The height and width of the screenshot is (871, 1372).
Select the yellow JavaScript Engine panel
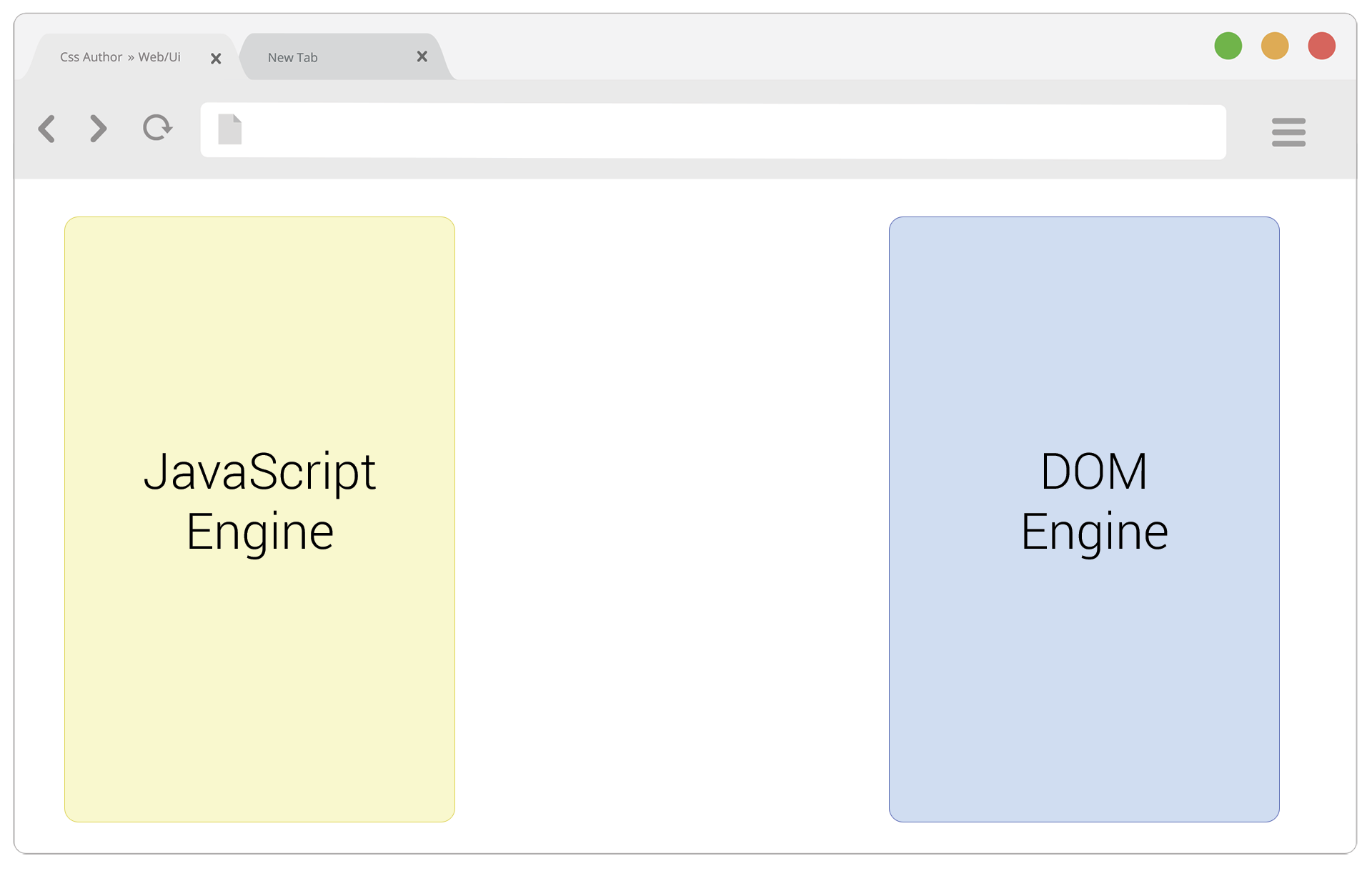pos(259,679)
